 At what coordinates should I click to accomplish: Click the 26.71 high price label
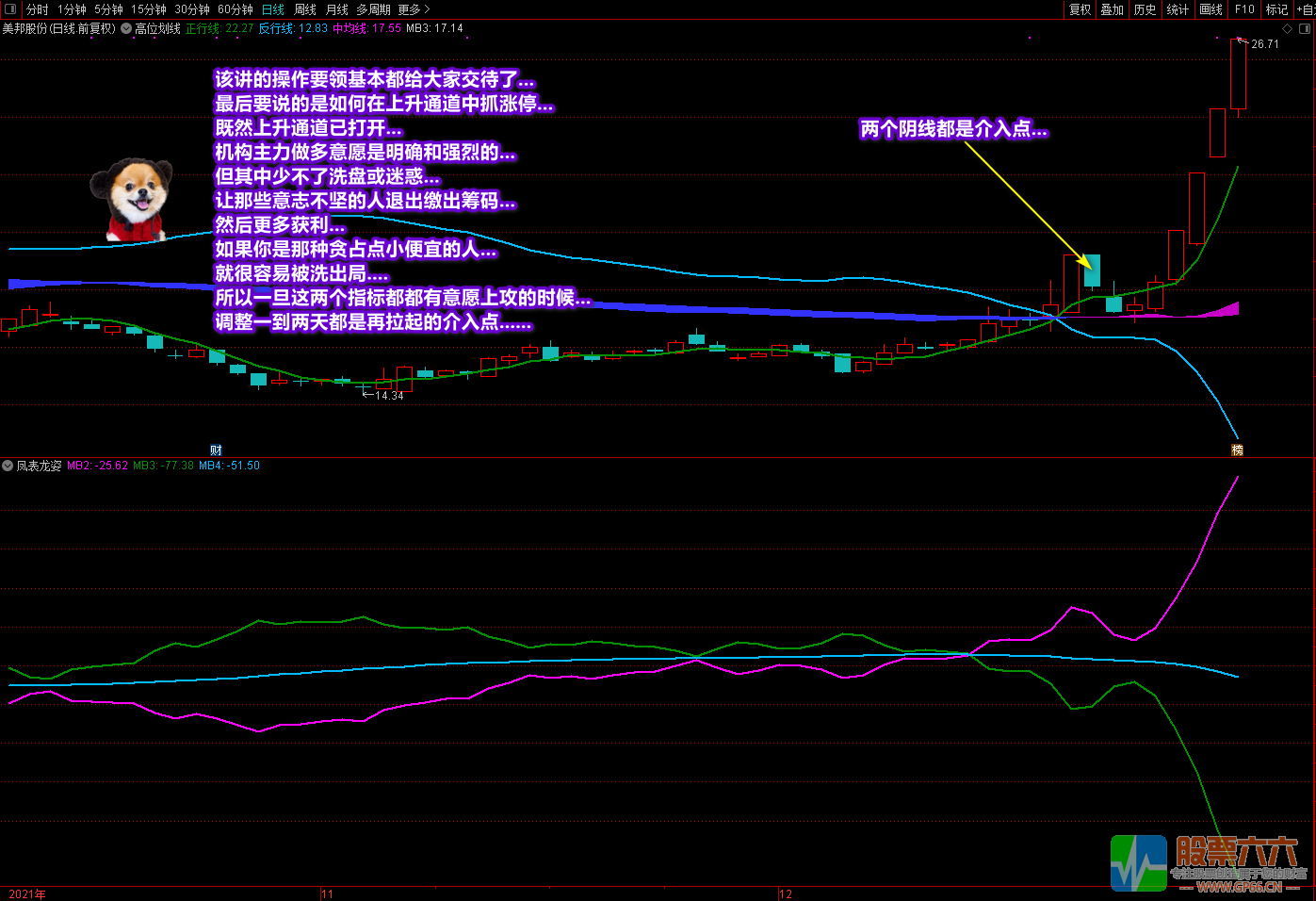[x=1264, y=44]
